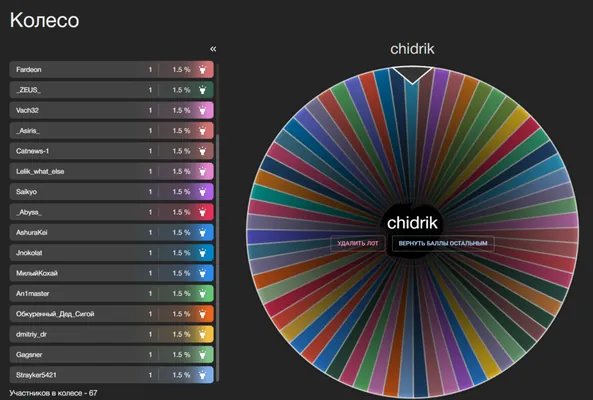
Task: Select the Fardeon name
Action: pos(29,70)
